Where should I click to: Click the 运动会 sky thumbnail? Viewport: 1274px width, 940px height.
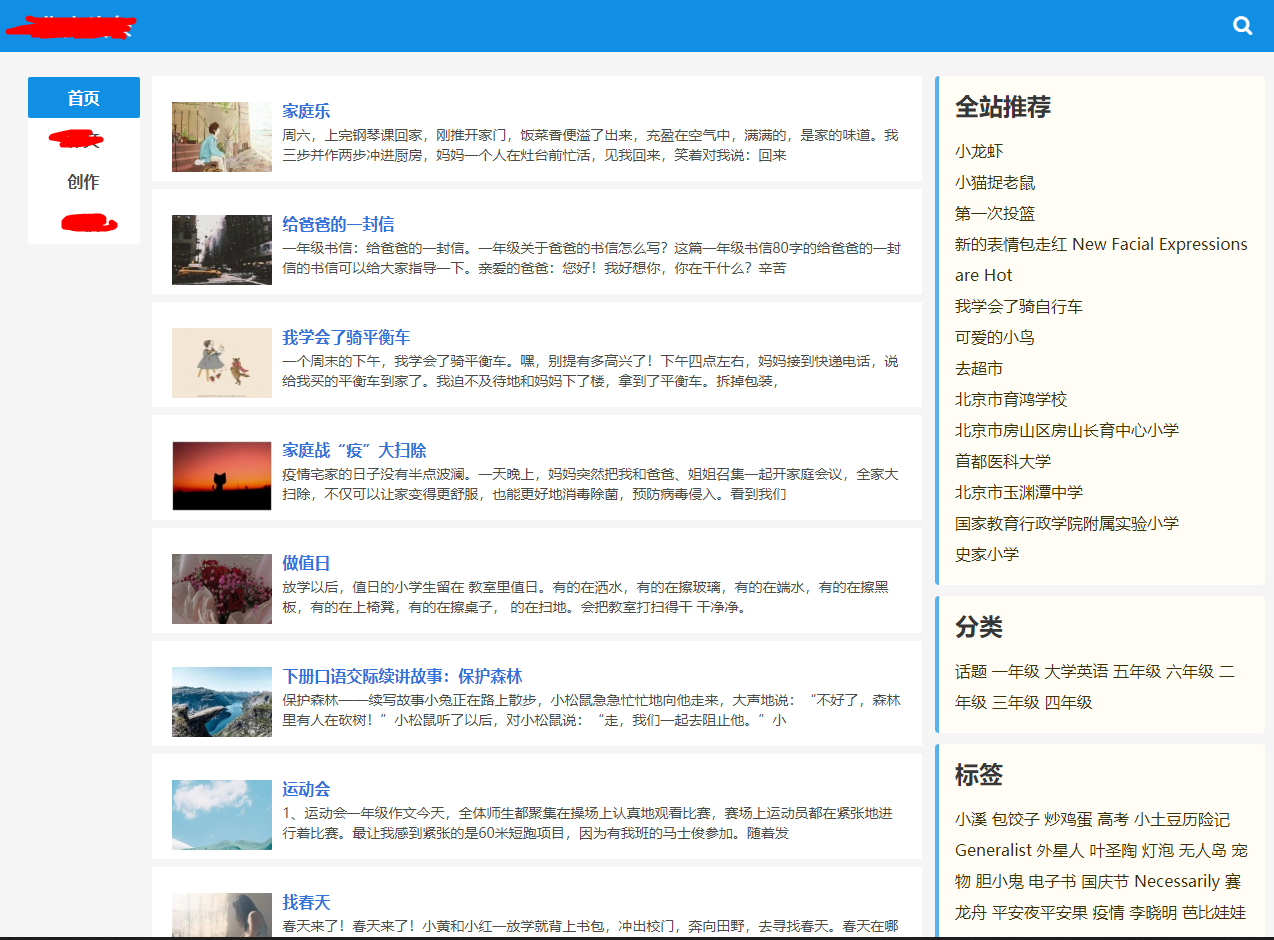click(x=221, y=815)
